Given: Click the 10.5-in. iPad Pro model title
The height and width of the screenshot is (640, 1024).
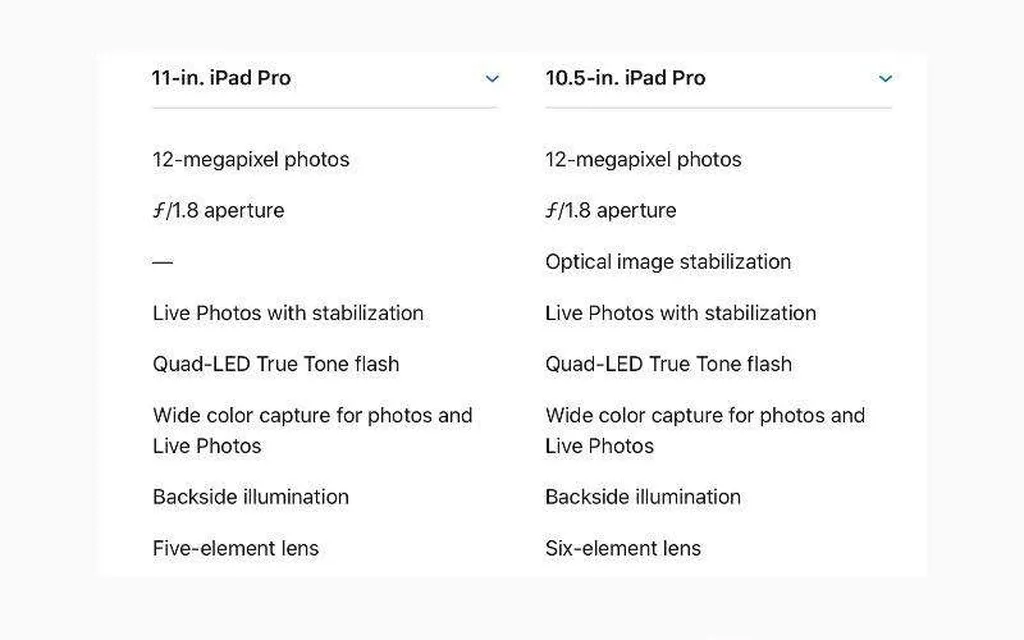Looking at the screenshot, I should tap(626, 78).
